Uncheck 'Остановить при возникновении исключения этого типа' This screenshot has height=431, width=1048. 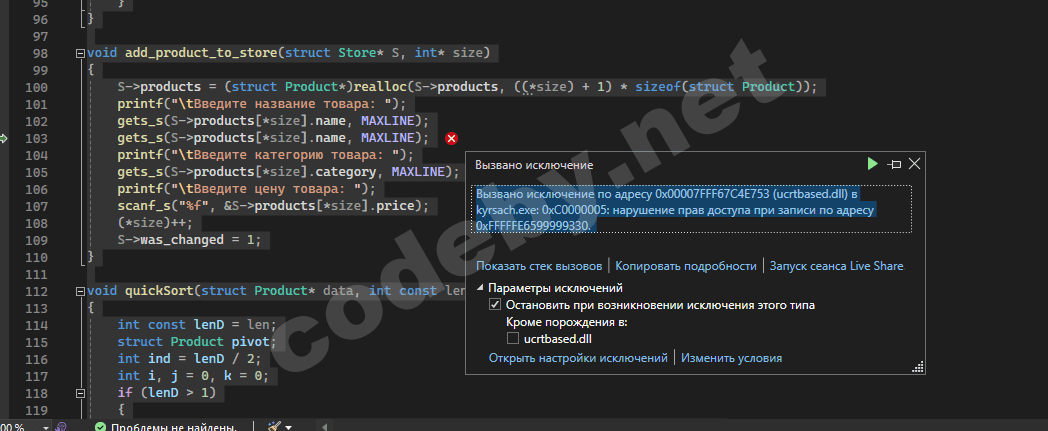point(495,305)
